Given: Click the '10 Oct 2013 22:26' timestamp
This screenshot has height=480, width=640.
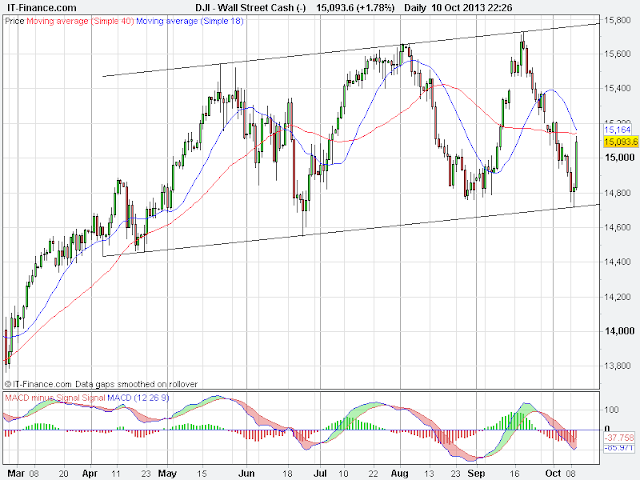Looking at the screenshot, I should [x=471, y=8].
